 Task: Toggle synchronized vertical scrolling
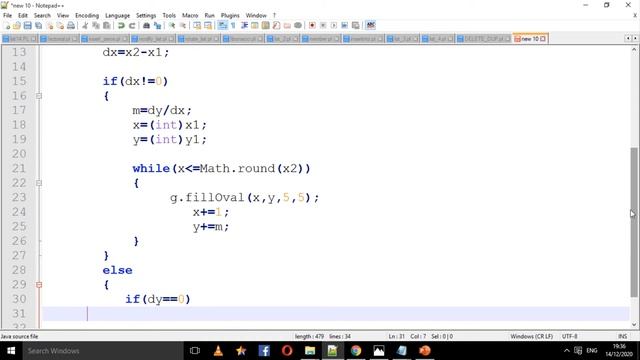coord(197,25)
